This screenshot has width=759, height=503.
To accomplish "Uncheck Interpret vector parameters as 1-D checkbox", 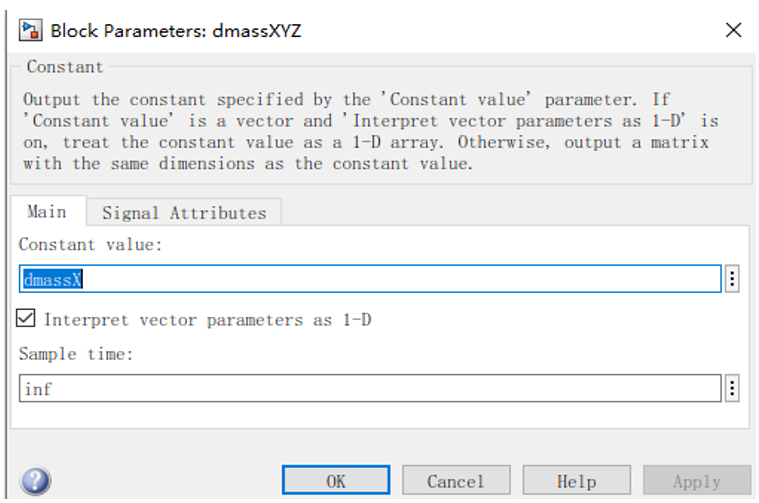I will pos(26,319).
